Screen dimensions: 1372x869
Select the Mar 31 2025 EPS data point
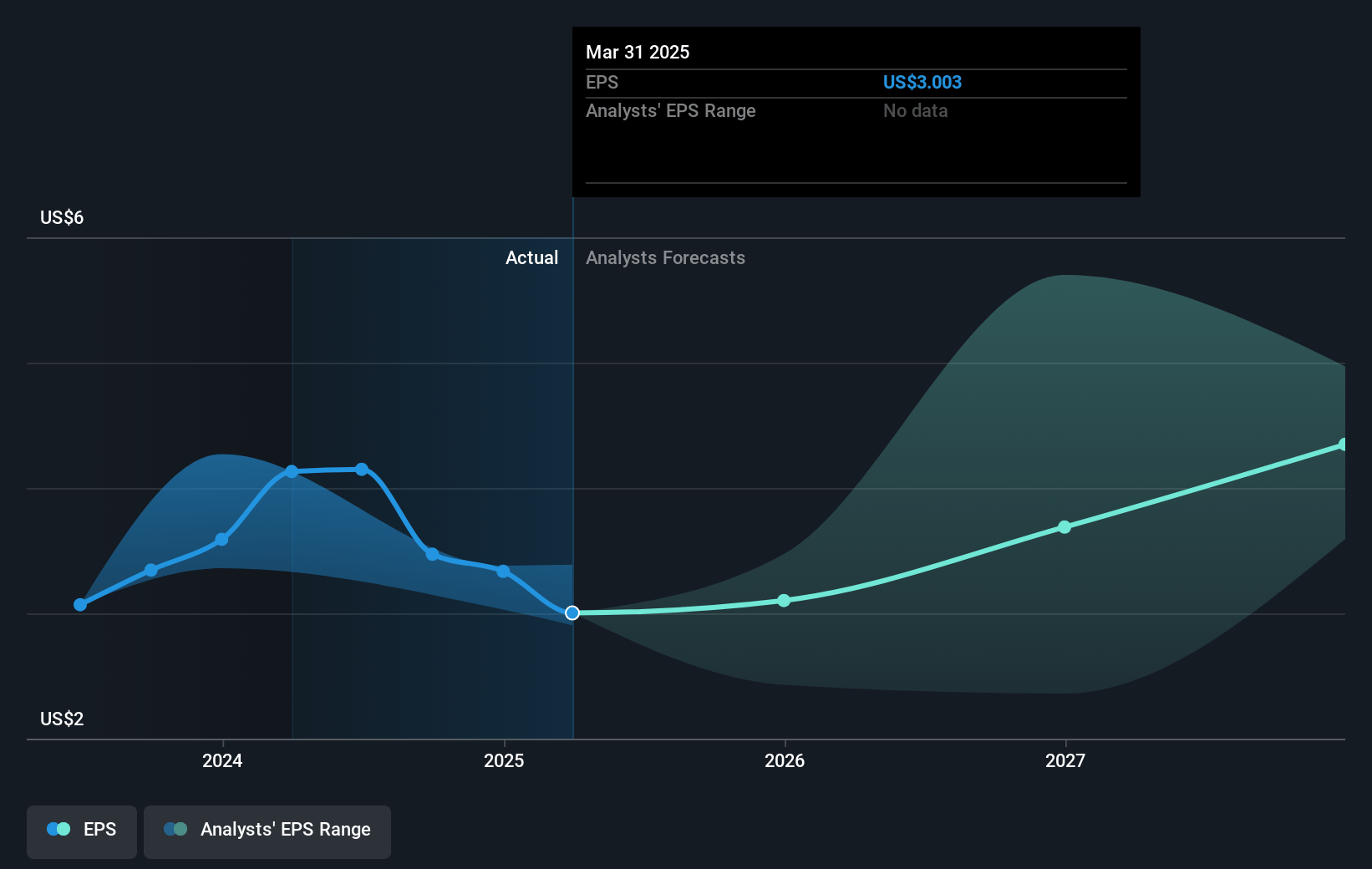point(572,613)
